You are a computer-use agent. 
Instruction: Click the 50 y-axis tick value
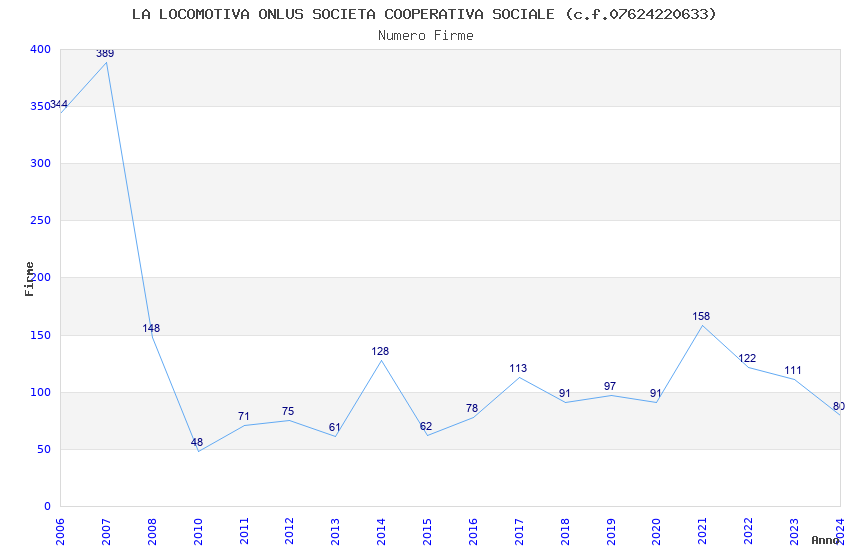click(44, 449)
